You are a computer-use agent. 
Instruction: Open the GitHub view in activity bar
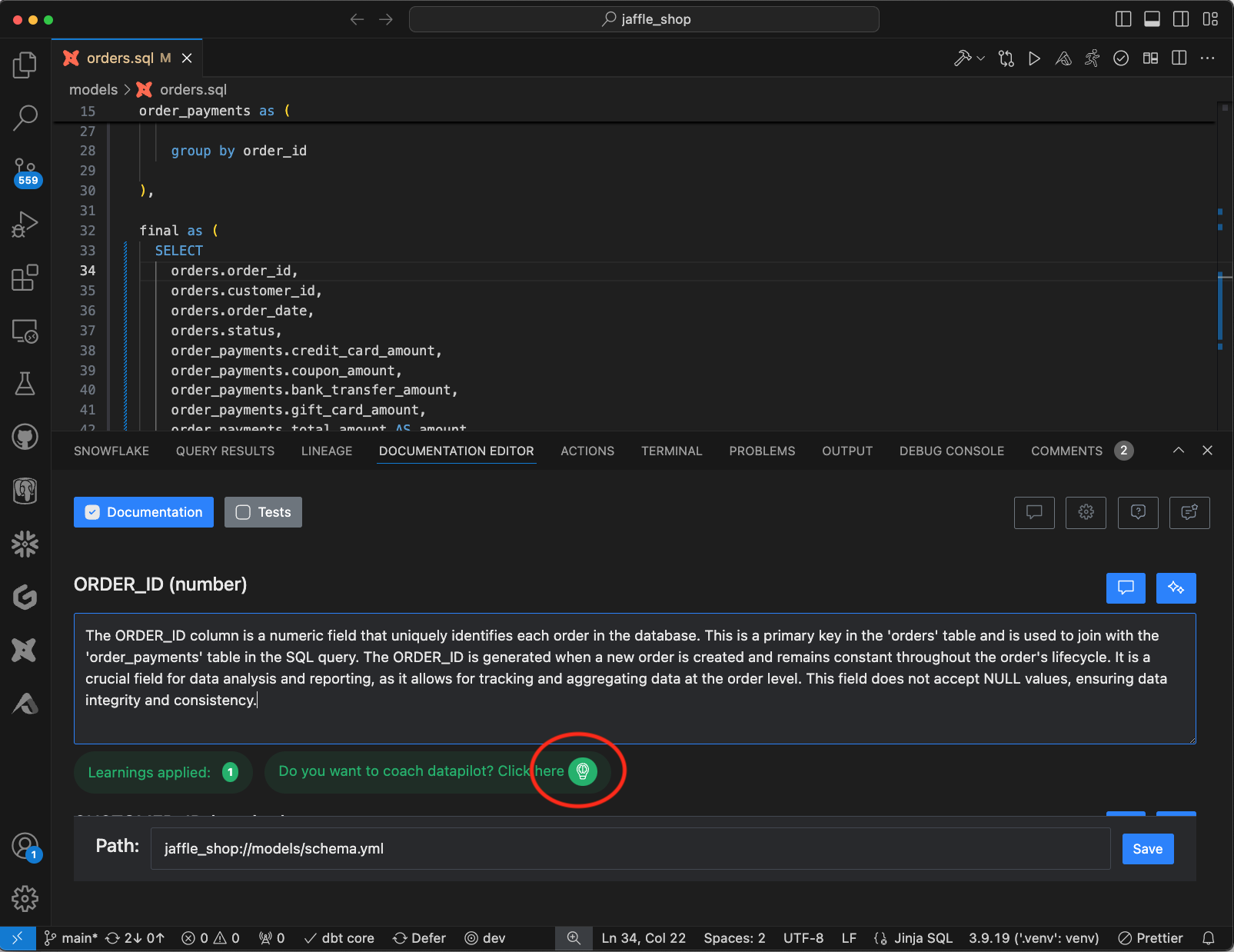pos(25,437)
